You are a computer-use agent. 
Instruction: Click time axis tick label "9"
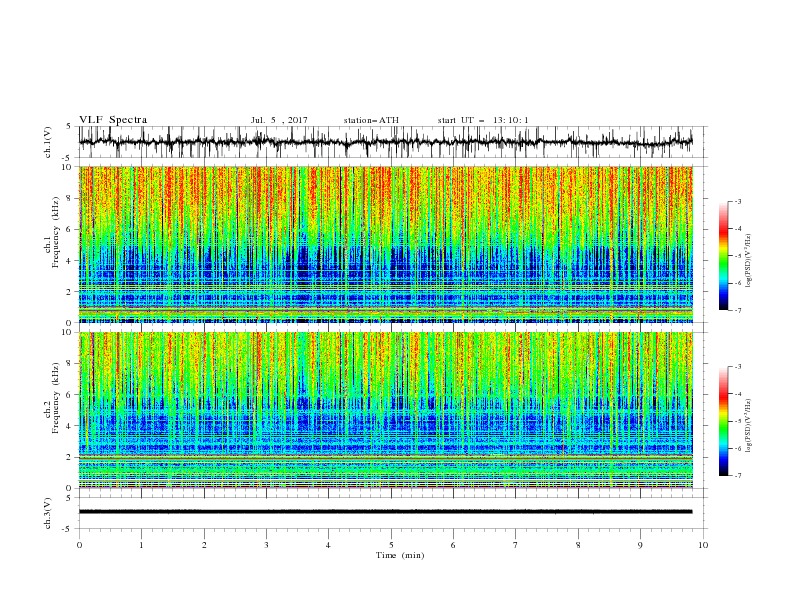coord(640,545)
